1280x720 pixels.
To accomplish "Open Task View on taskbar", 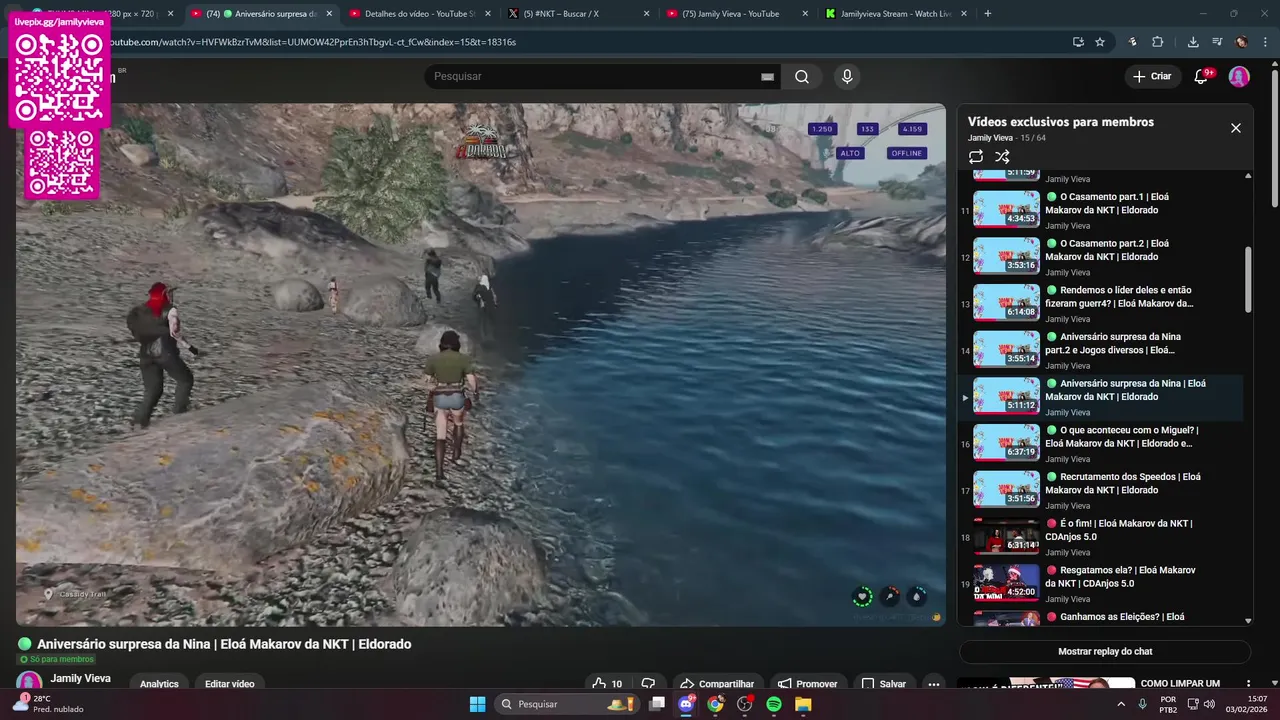I will [657, 704].
